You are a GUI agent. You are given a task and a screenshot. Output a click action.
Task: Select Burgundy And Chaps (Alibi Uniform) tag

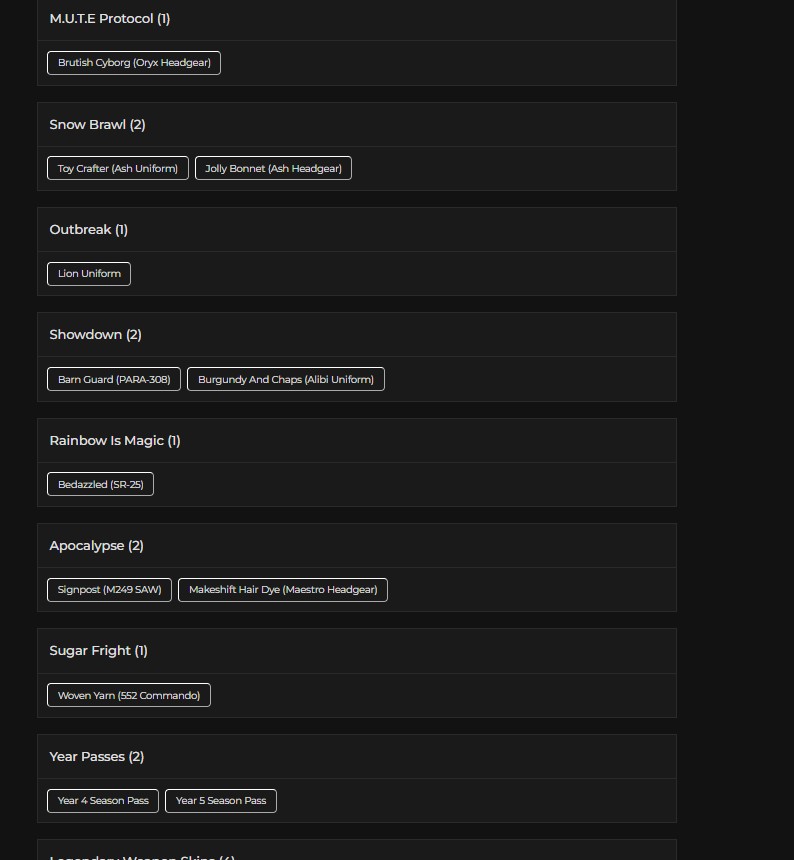286,379
